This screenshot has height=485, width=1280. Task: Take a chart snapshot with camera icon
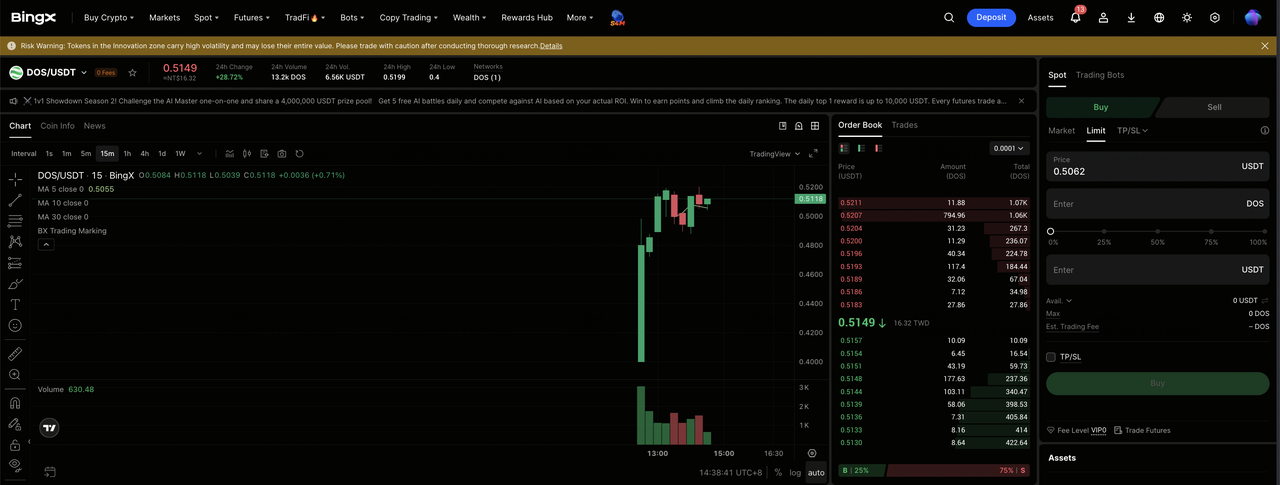(x=282, y=153)
